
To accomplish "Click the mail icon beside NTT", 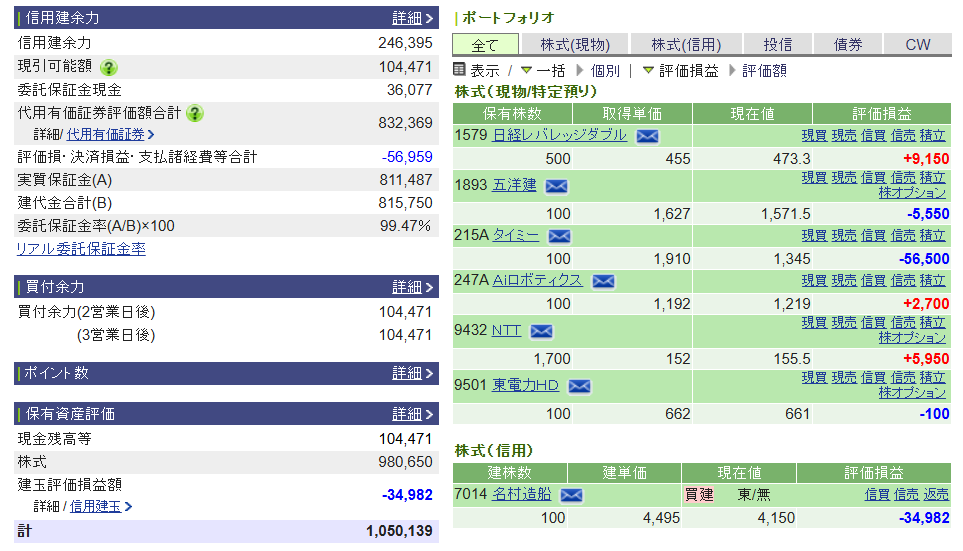I will [541, 331].
